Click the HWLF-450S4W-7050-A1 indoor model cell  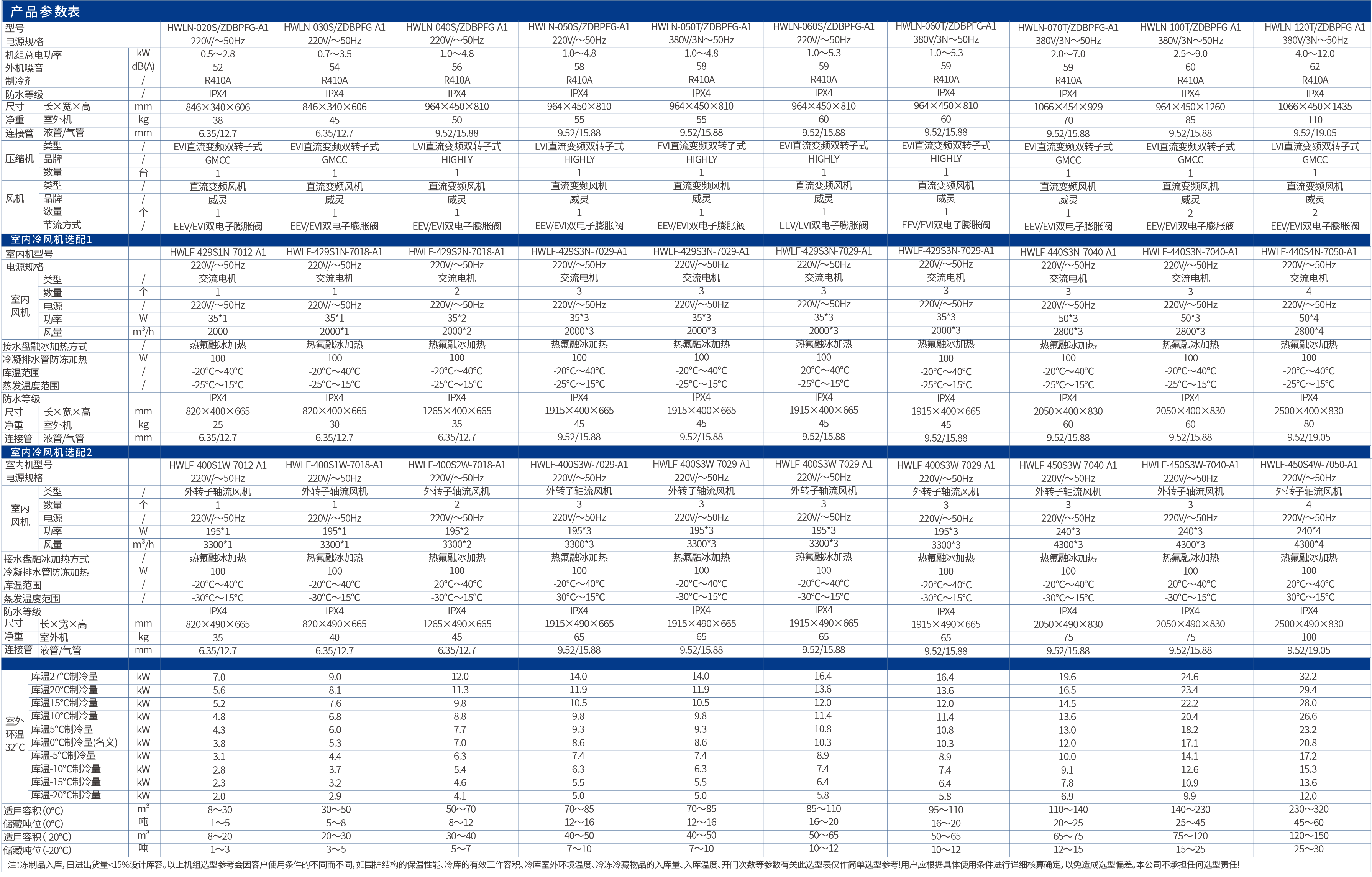point(1308,465)
